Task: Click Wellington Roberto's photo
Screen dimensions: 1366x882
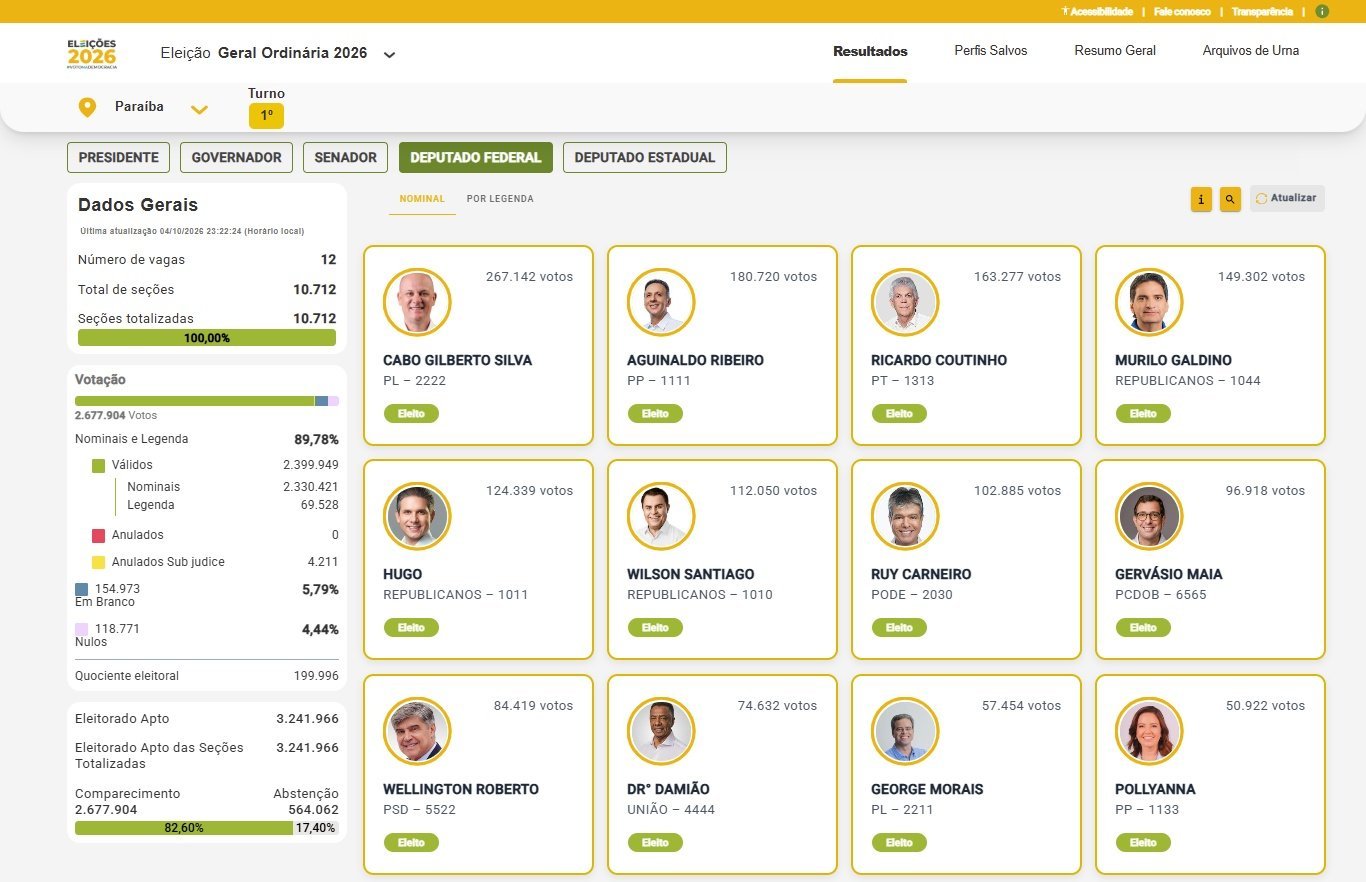Action: (x=417, y=731)
